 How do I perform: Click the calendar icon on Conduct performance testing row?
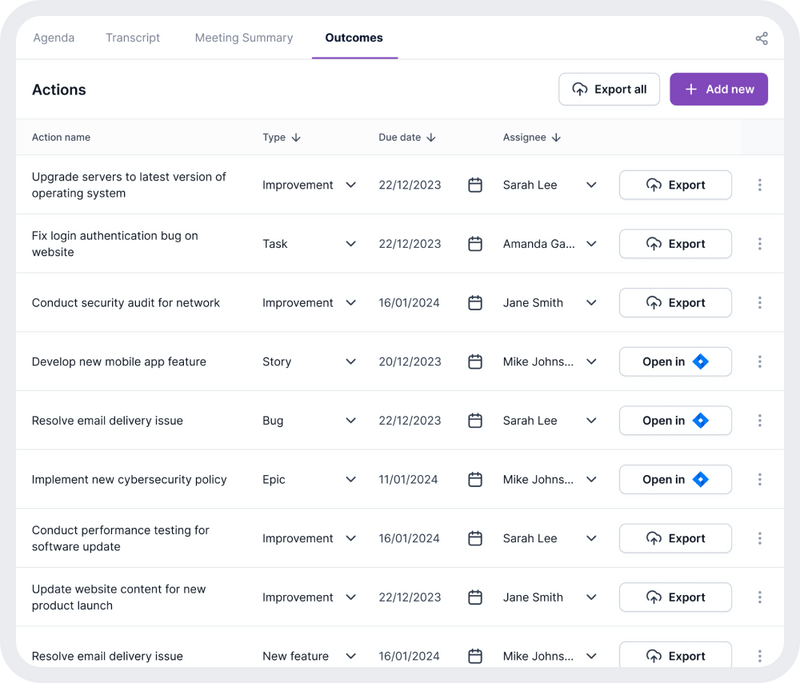(475, 538)
